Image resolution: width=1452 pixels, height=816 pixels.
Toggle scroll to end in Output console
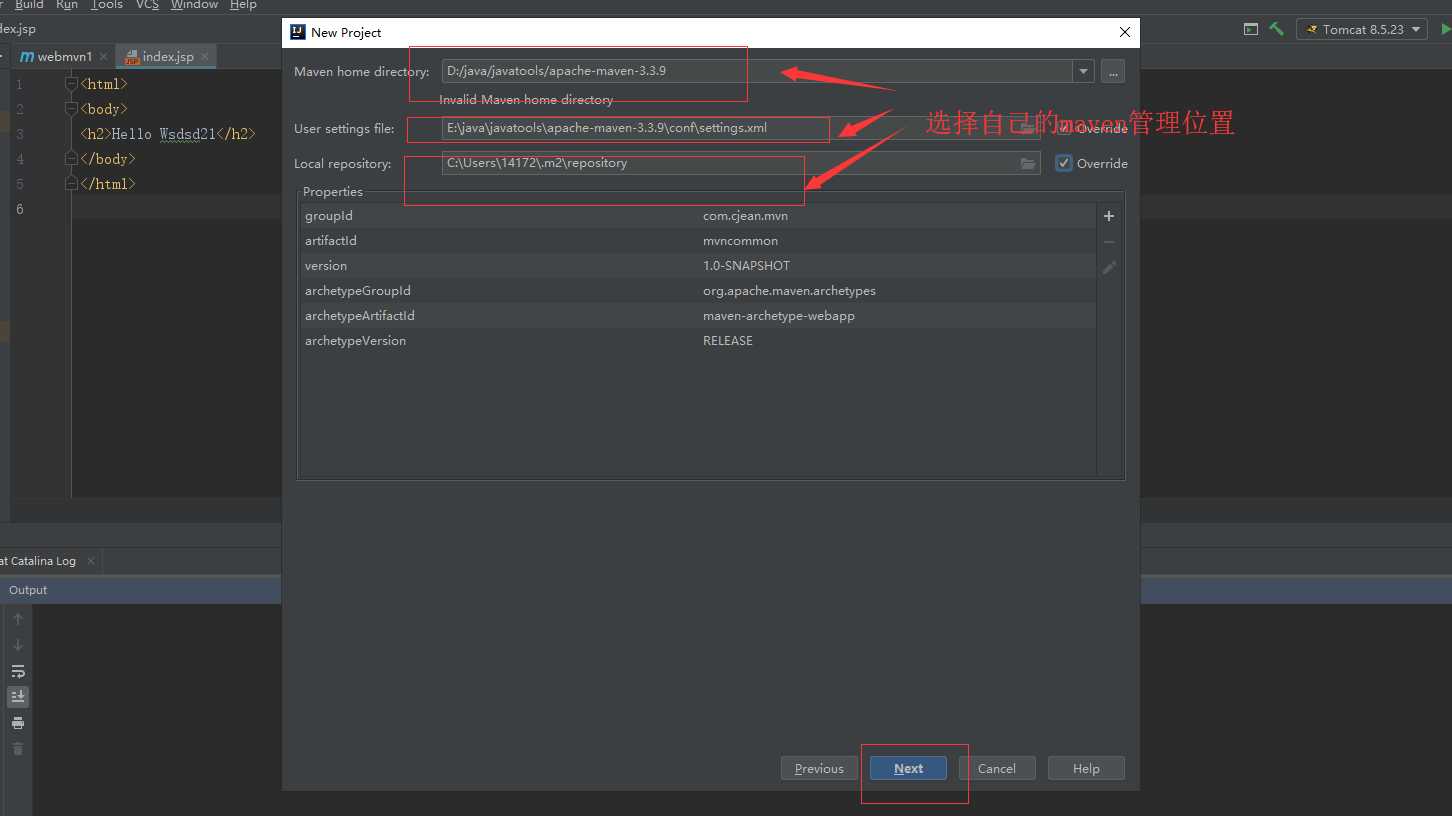tap(18, 697)
